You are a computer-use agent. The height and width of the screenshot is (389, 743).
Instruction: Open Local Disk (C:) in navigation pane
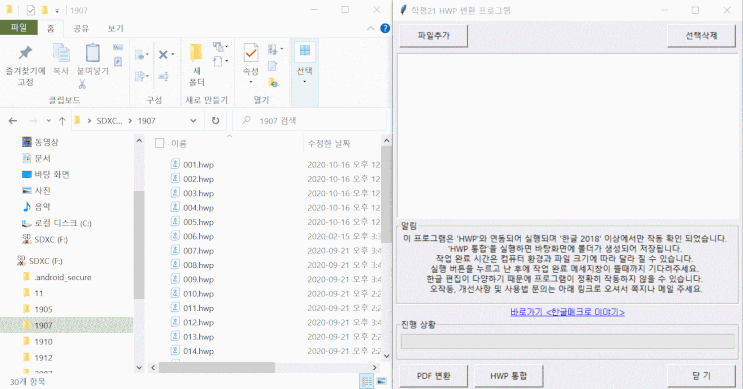pos(57,223)
